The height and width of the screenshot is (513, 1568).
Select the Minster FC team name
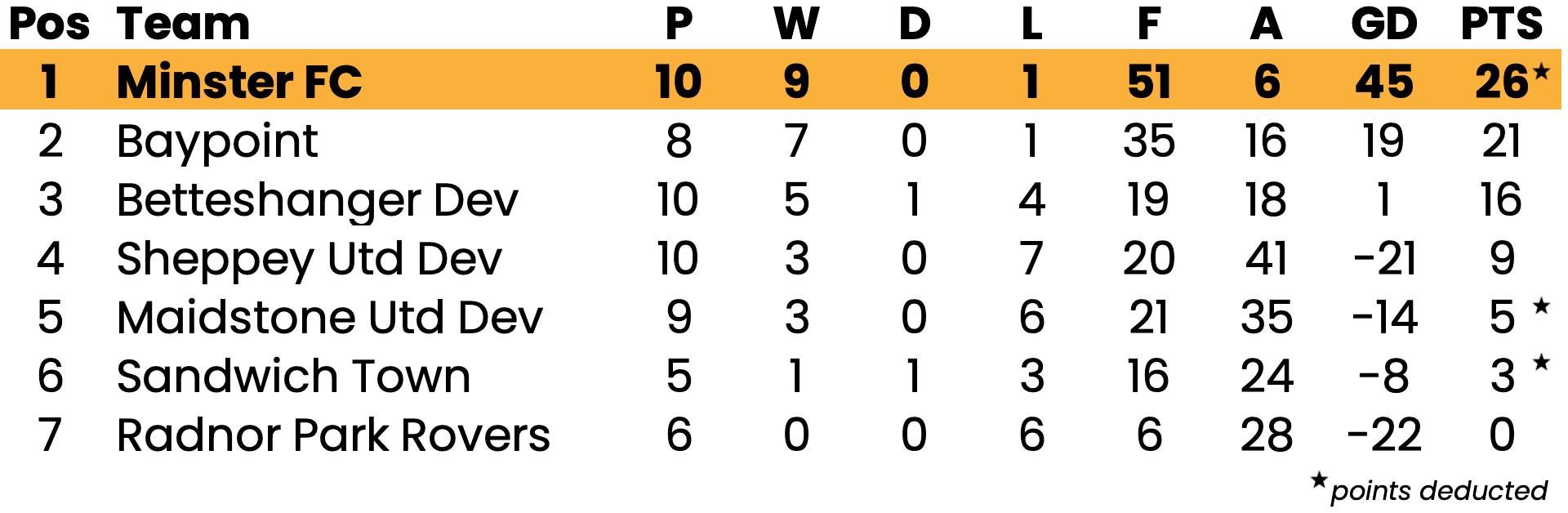click(239, 82)
